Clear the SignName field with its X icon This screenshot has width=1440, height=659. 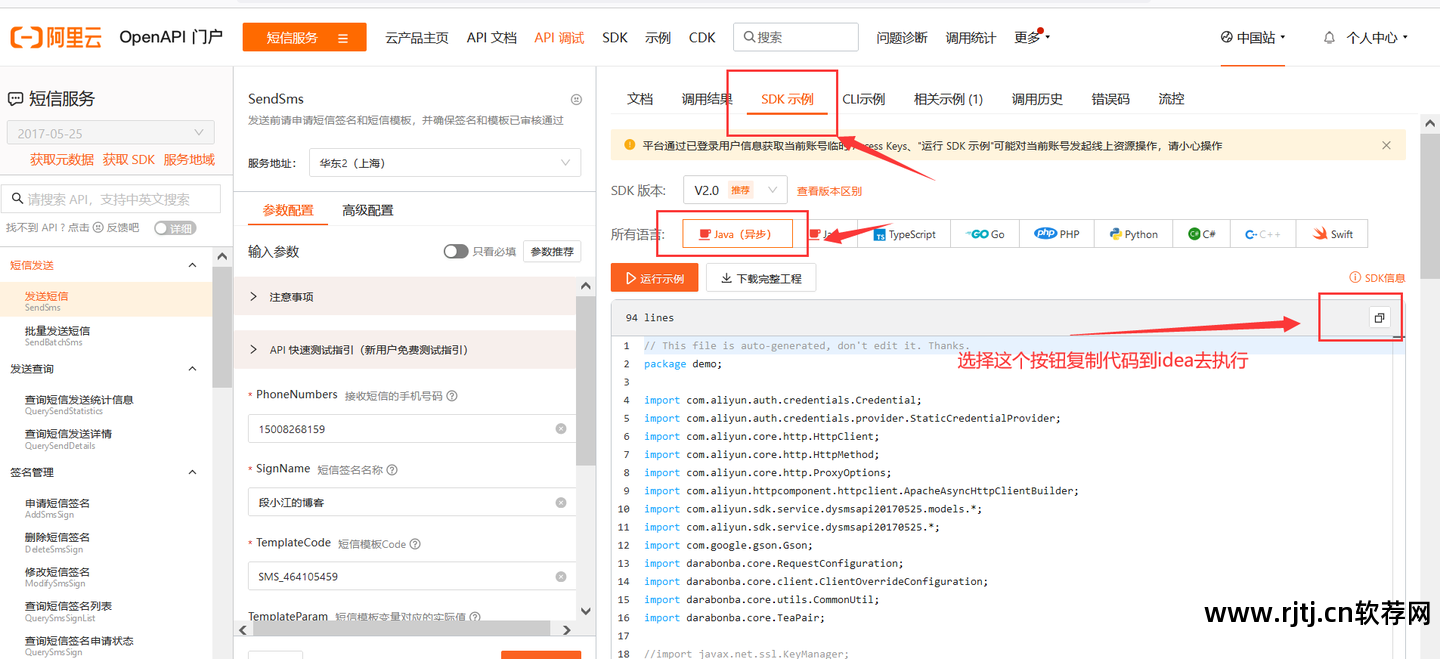coord(561,503)
